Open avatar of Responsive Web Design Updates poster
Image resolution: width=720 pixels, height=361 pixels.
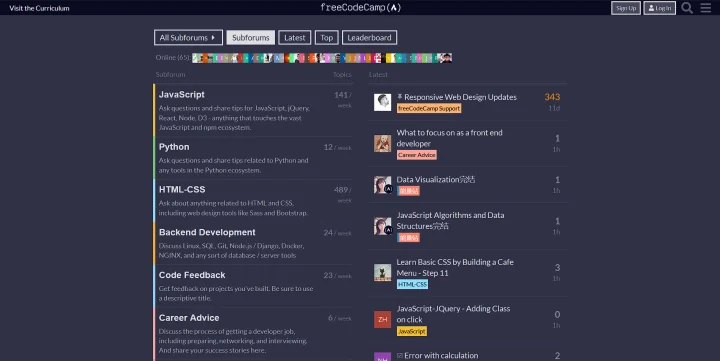(382, 102)
